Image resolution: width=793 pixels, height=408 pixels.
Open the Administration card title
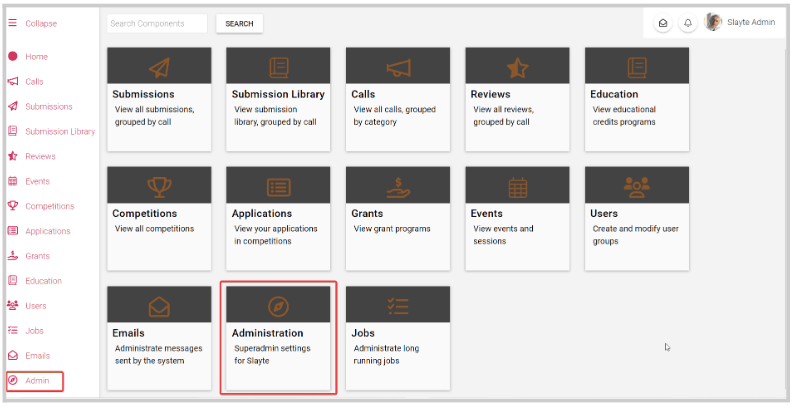coord(268,333)
